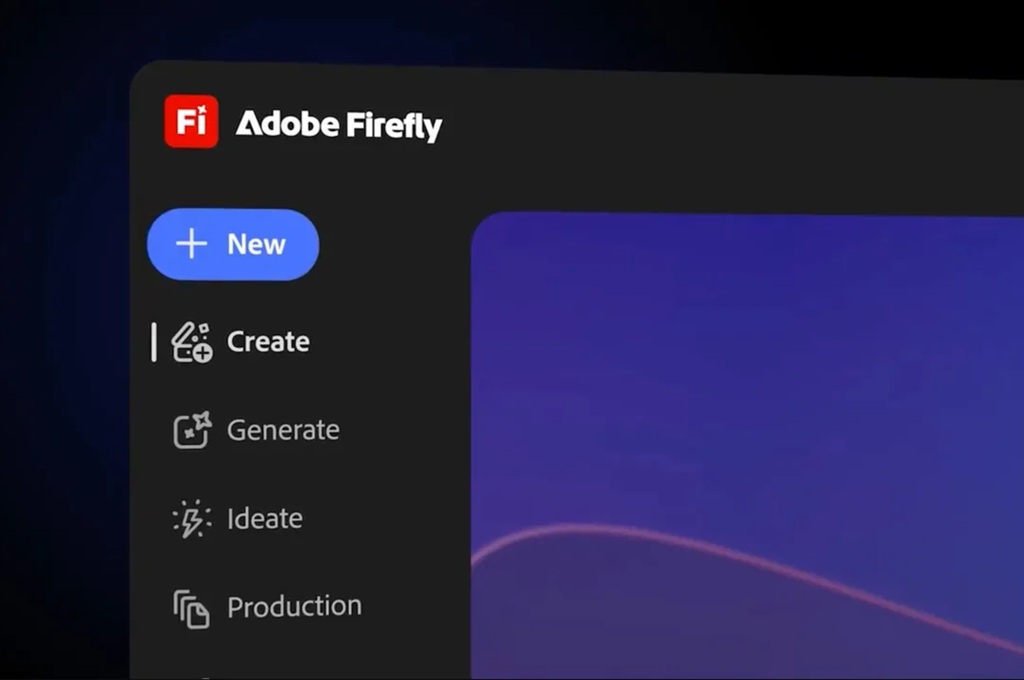Open the Production sidebar label
The image size is (1024, 680).
pyautogui.click(x=294, y=606)
